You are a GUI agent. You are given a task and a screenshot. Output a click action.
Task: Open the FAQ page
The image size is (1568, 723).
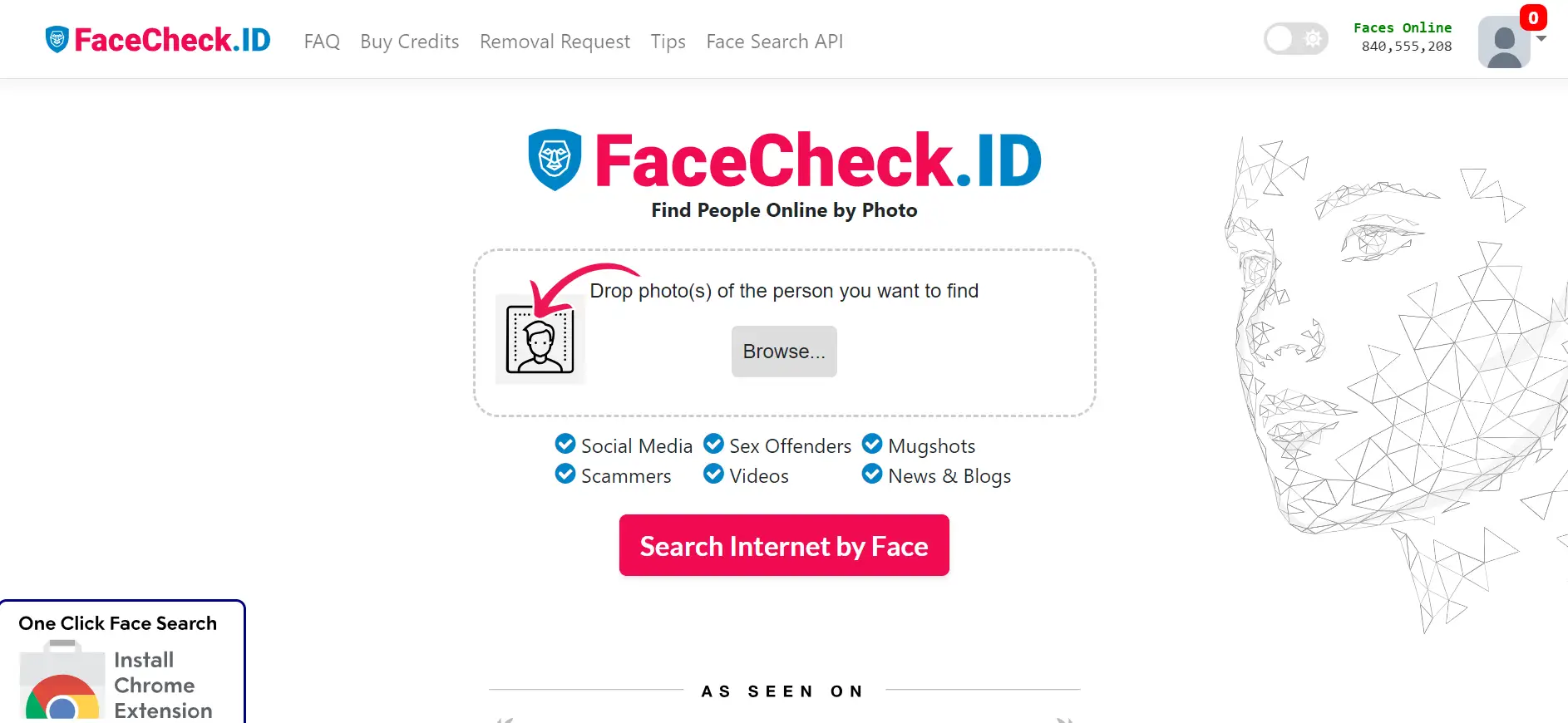point(321,41)
